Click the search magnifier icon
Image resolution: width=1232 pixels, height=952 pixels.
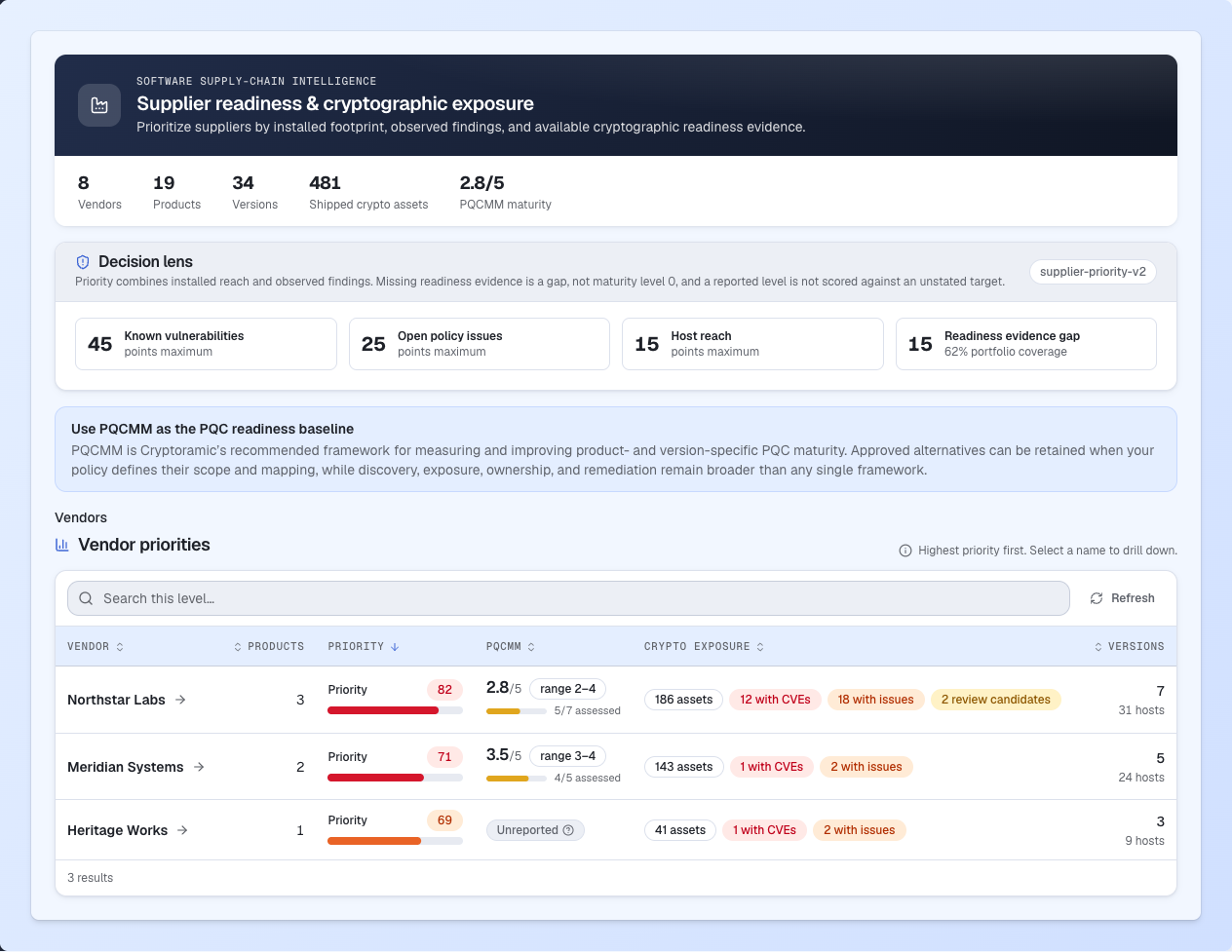pyautogui.click(x=86, y=598)
